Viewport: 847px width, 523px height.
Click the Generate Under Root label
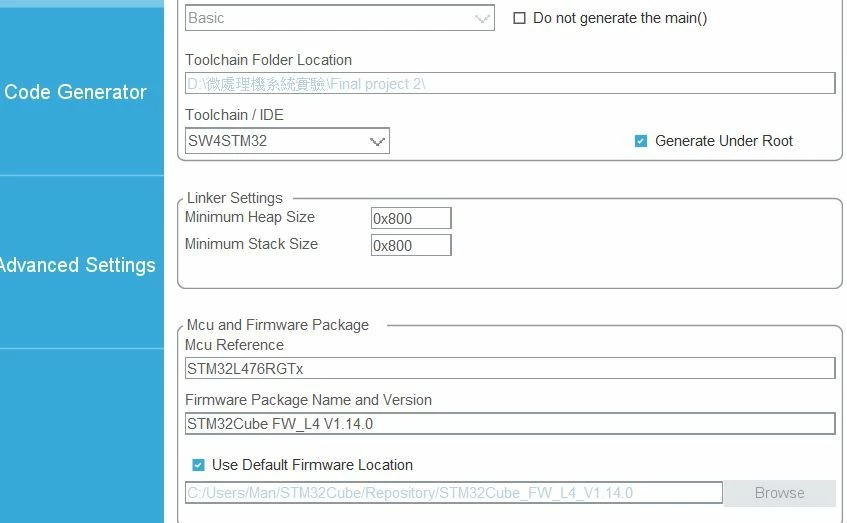point(724,141)
